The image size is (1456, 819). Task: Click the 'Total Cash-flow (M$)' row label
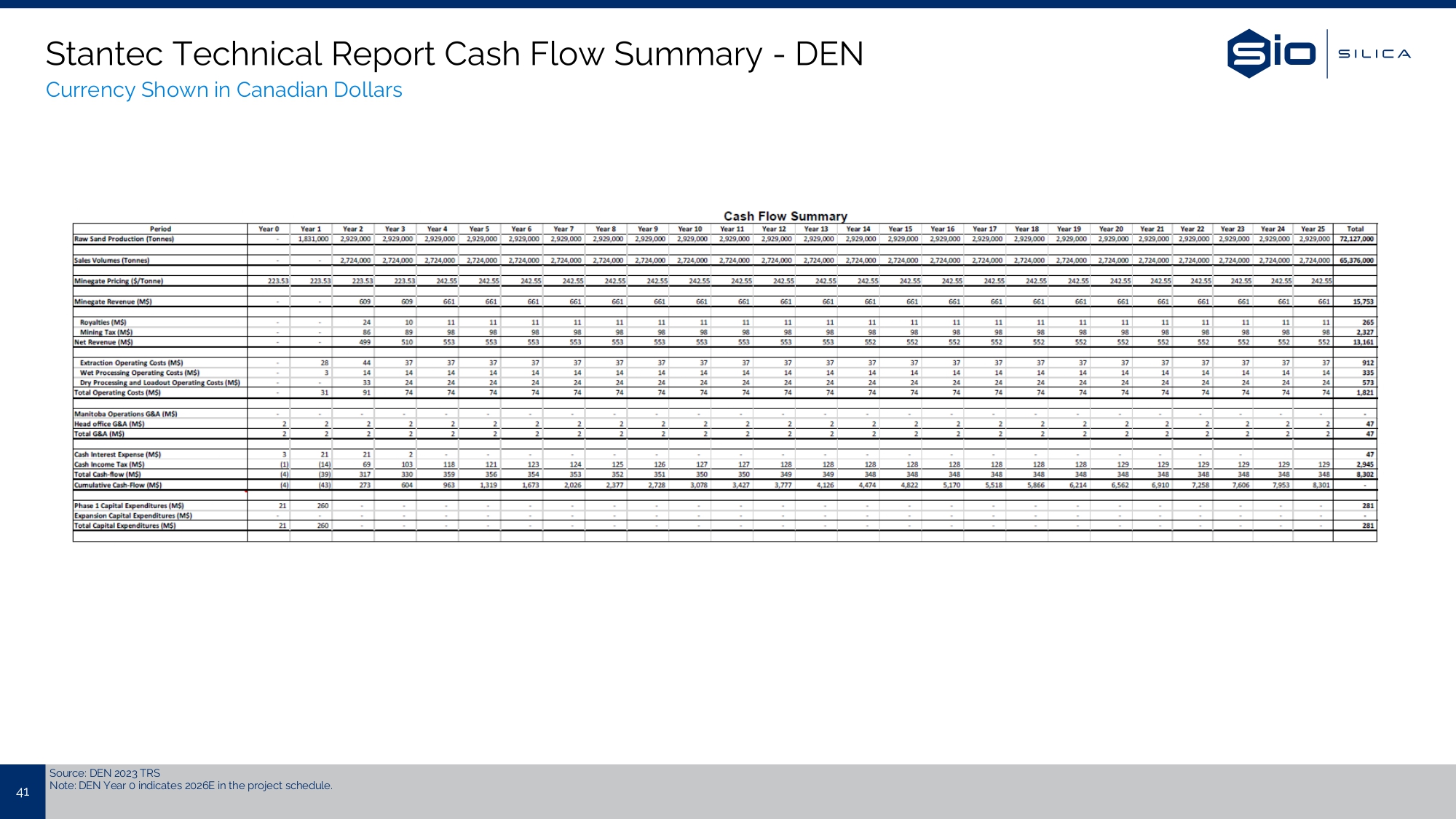[108, 475]
